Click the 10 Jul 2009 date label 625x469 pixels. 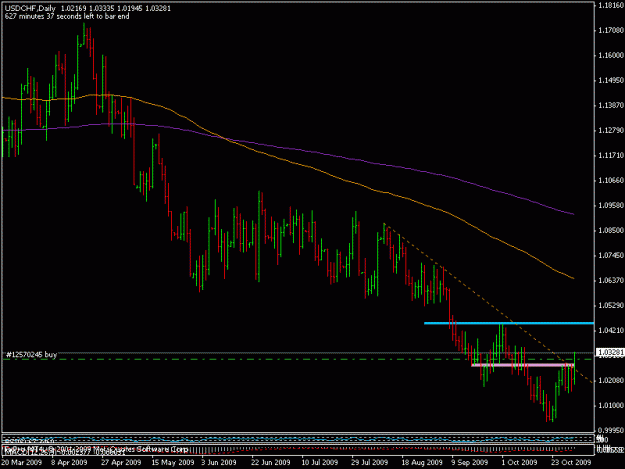click(320, 463)
